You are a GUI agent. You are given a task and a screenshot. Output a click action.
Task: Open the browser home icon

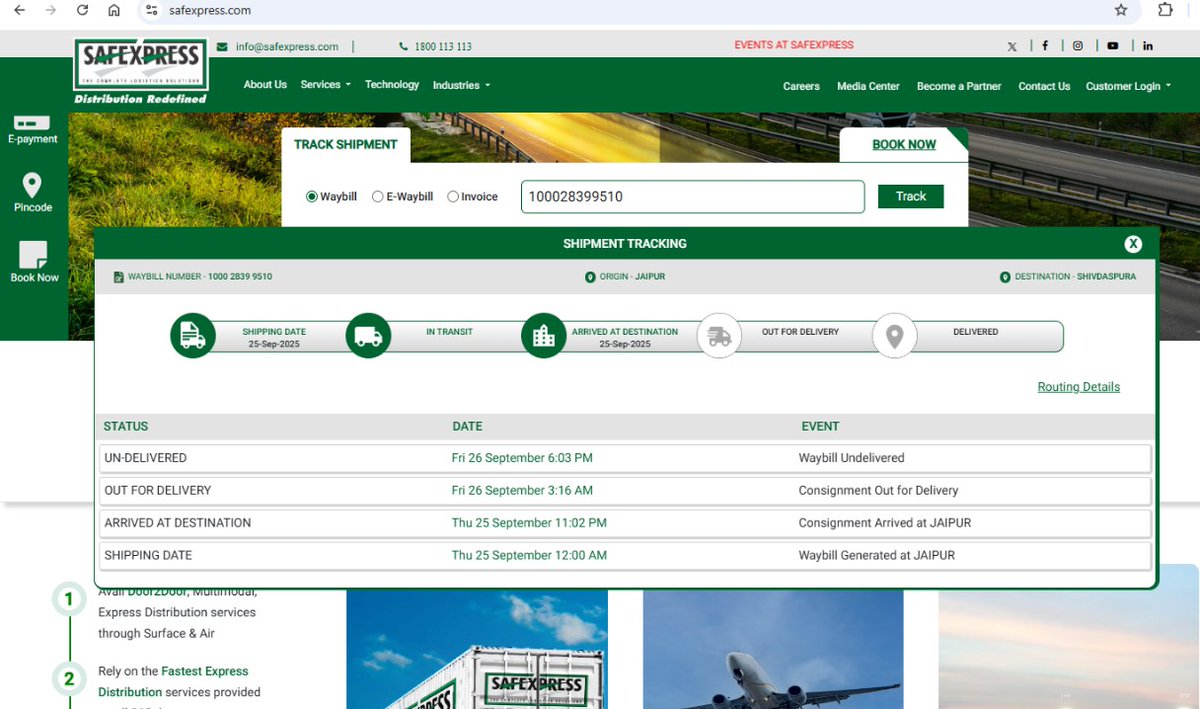[114, 10]
